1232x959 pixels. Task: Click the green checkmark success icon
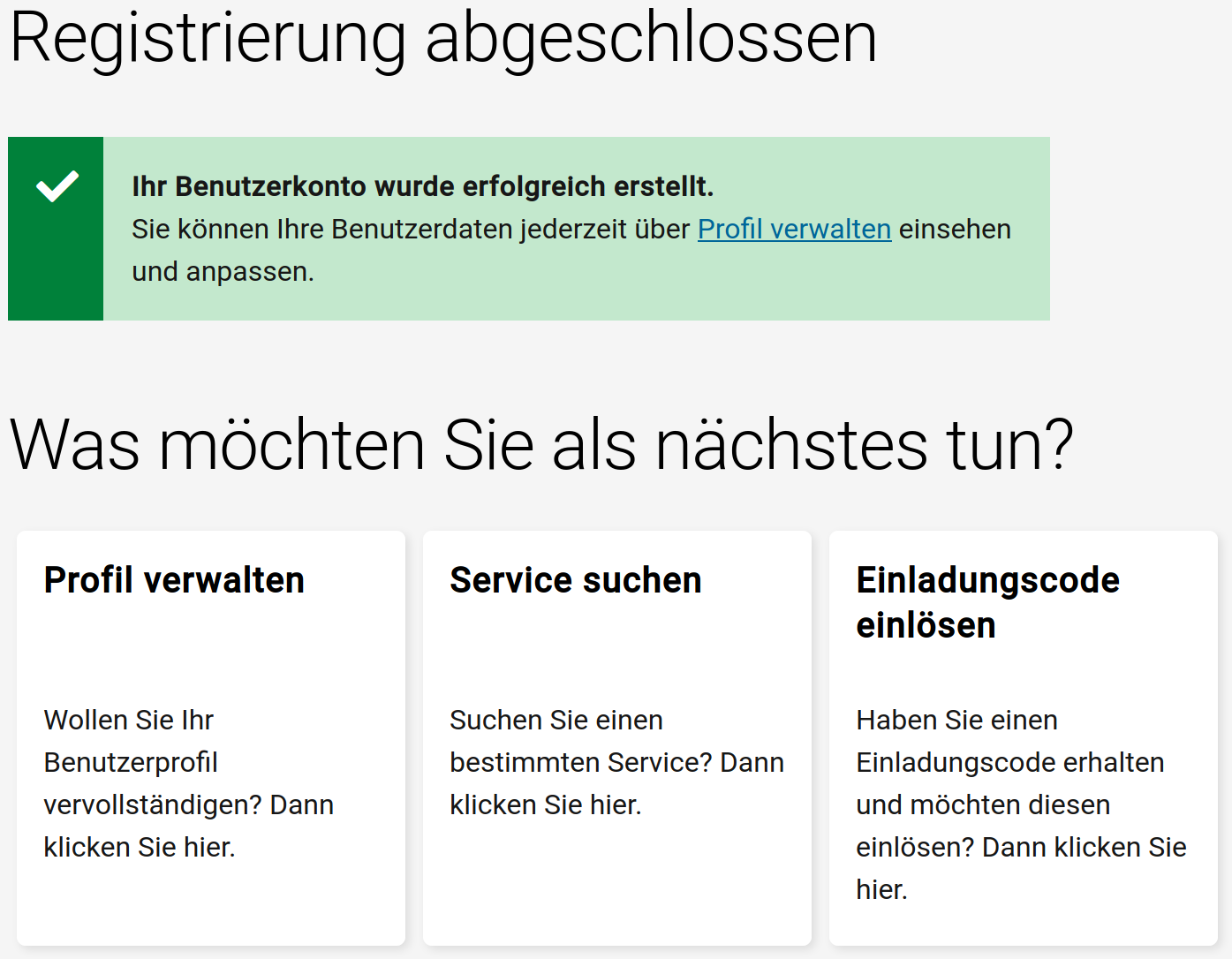56,184
